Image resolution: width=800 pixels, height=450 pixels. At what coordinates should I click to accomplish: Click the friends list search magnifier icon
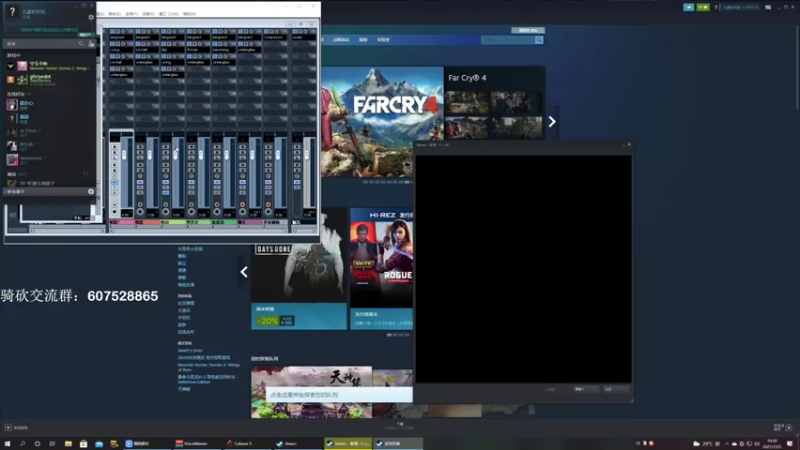[x=81, y=44]
